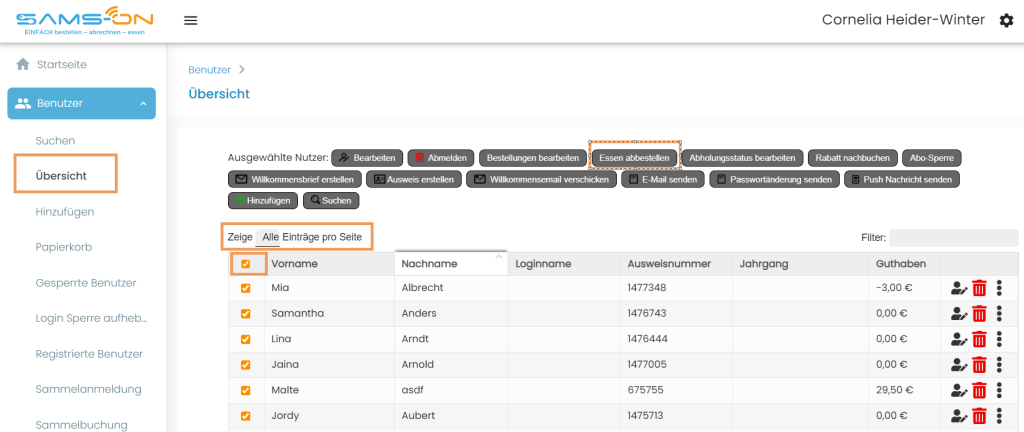Open Sammelanmeldung in the sidebar
The image size is (1024, 432).
pos(89,390)
